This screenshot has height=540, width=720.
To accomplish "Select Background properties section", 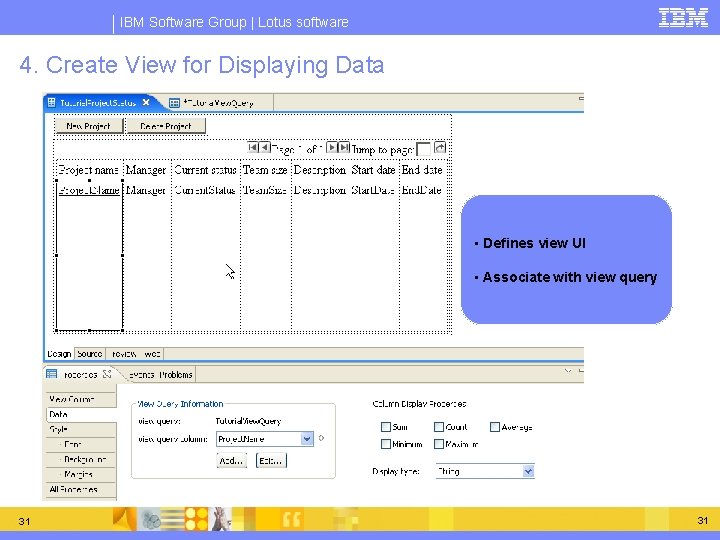I will (x=81, y=459).
